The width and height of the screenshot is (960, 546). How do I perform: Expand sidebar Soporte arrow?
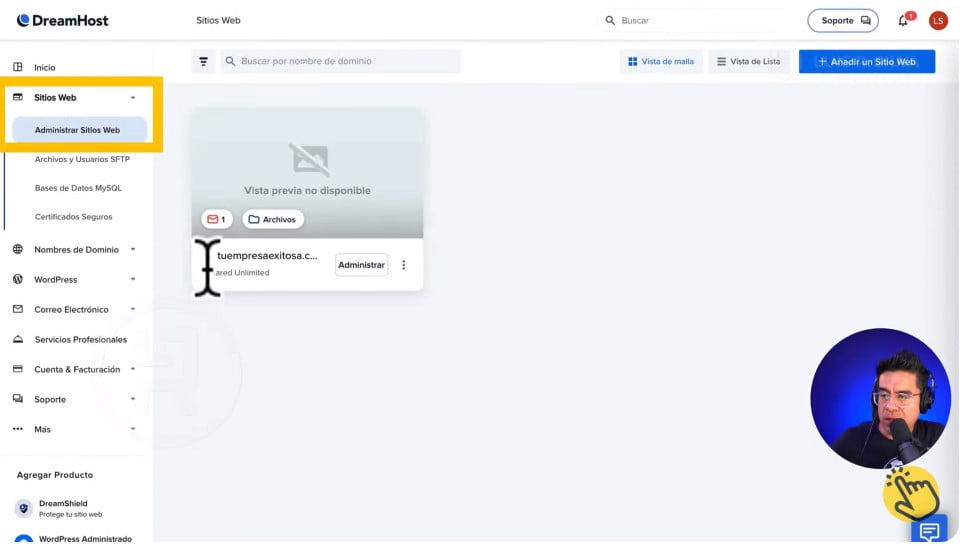pyautogui.click(x=133, y=399)
